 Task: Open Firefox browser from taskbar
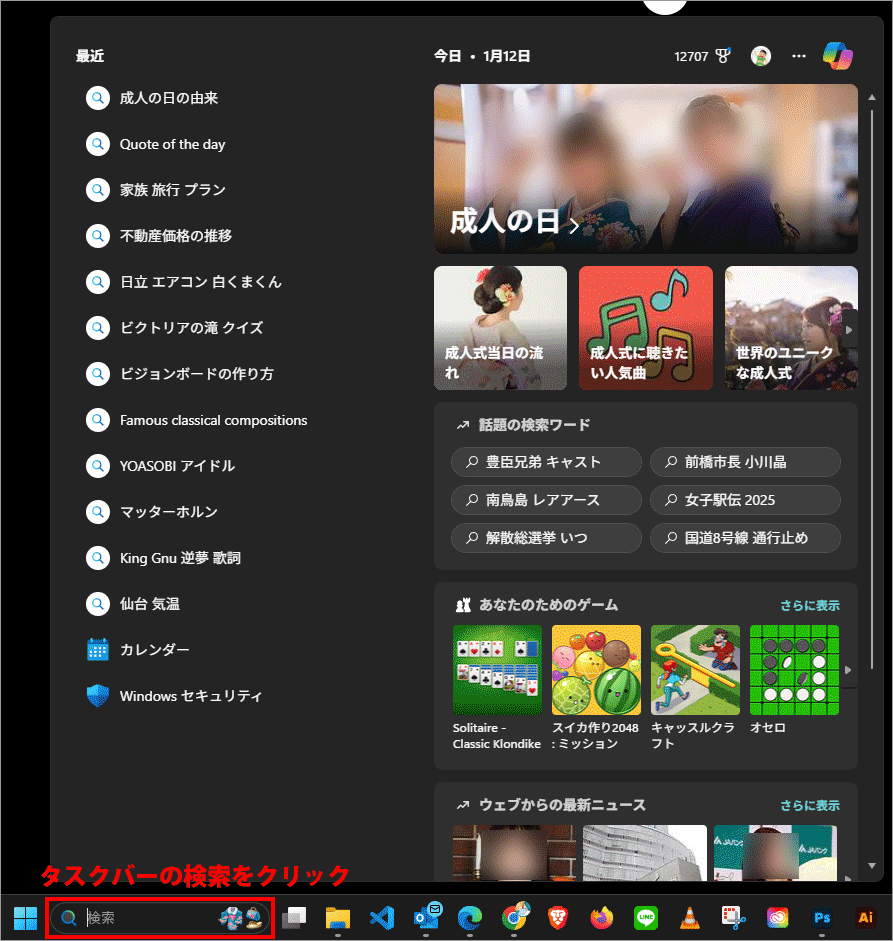pos(601,917)
